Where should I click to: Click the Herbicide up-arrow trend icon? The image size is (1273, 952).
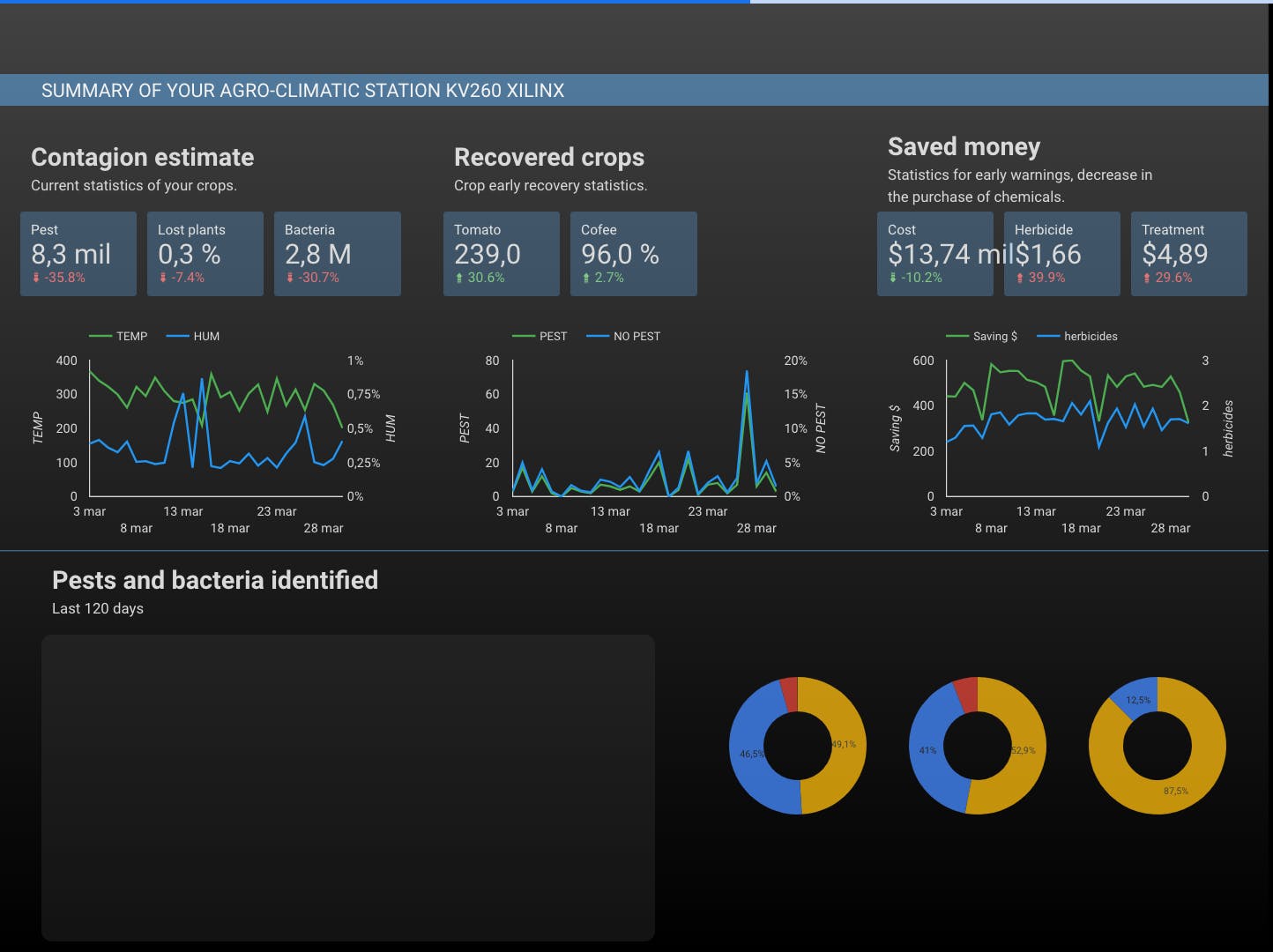tap(1020, 278)
